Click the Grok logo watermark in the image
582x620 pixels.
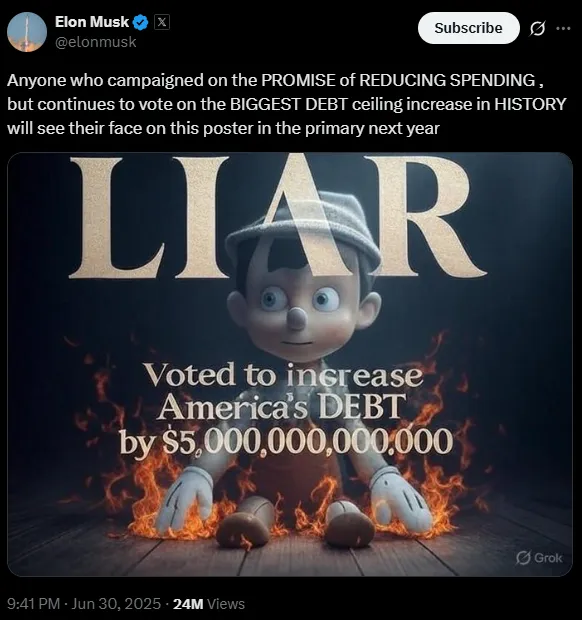539,558
